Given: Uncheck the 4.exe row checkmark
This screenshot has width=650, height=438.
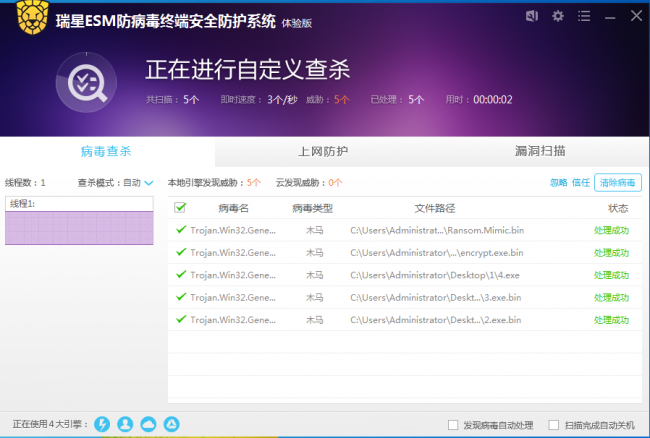Looking at the screenshot, I should 181,274.
